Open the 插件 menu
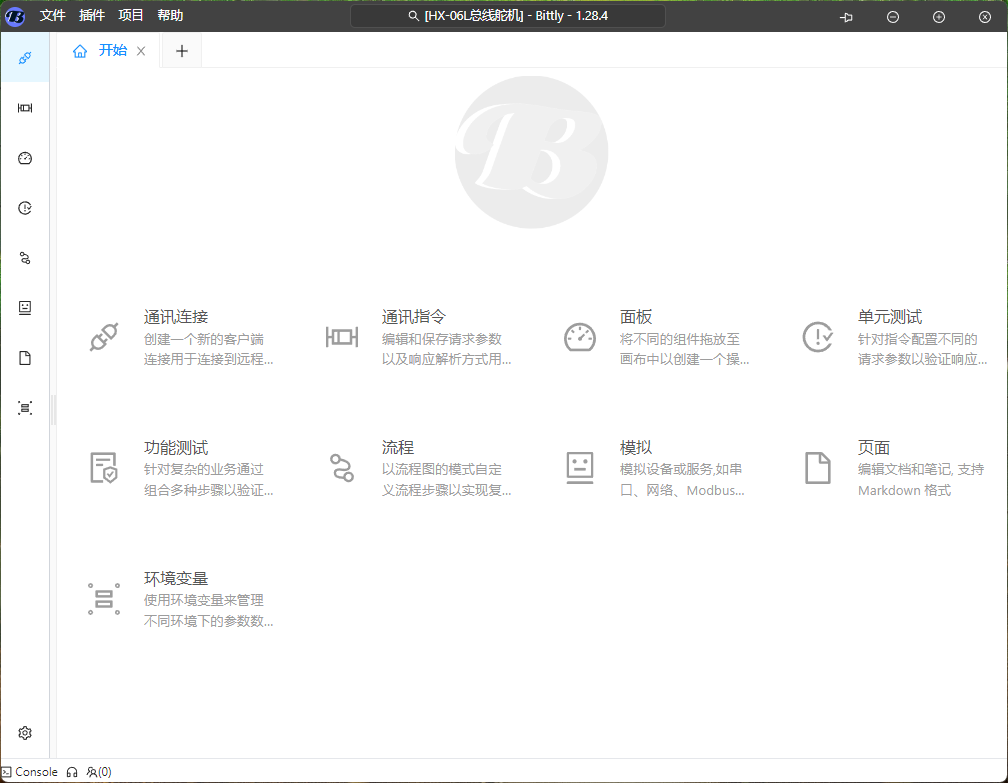This screenshot has width=1008, height=783. [x=91, y=16]
